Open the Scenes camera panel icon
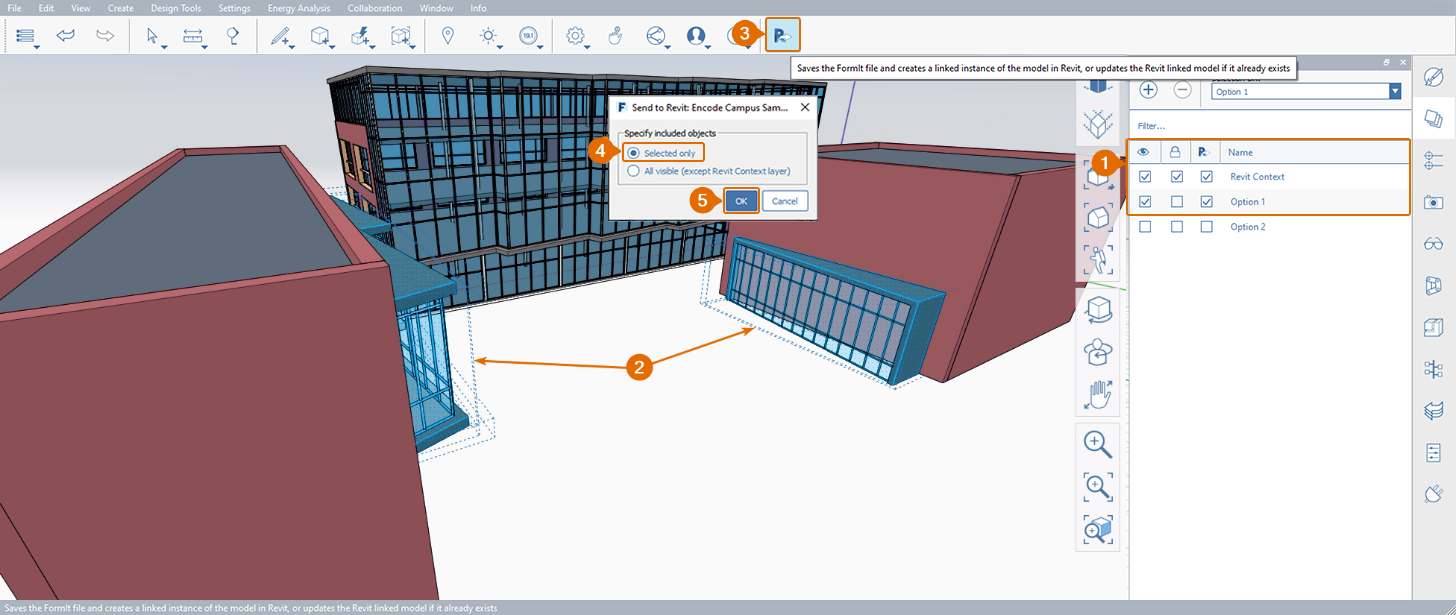The width and height of the screenshot is (1456, 615). coord(1433,202)
